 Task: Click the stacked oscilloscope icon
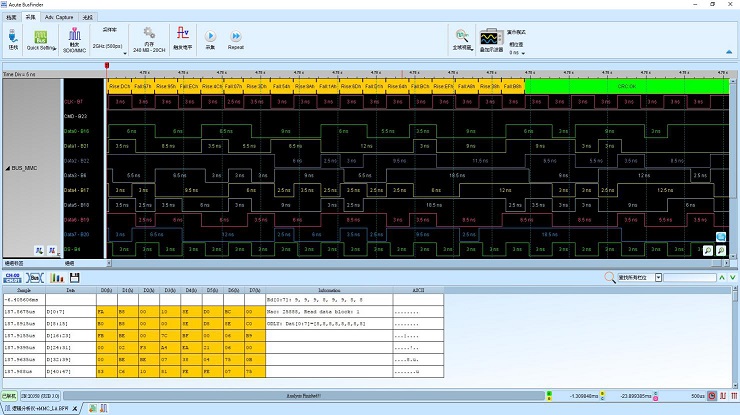491,35
